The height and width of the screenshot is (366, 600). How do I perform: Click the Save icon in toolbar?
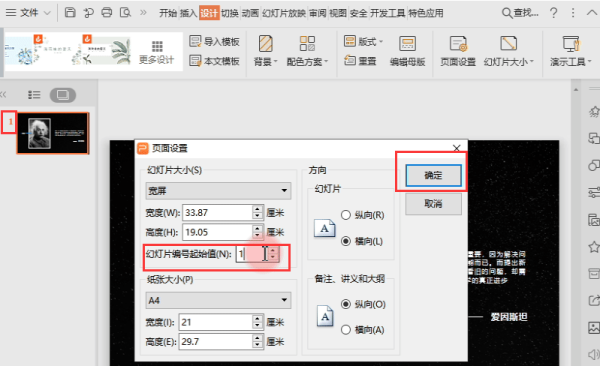70,13
